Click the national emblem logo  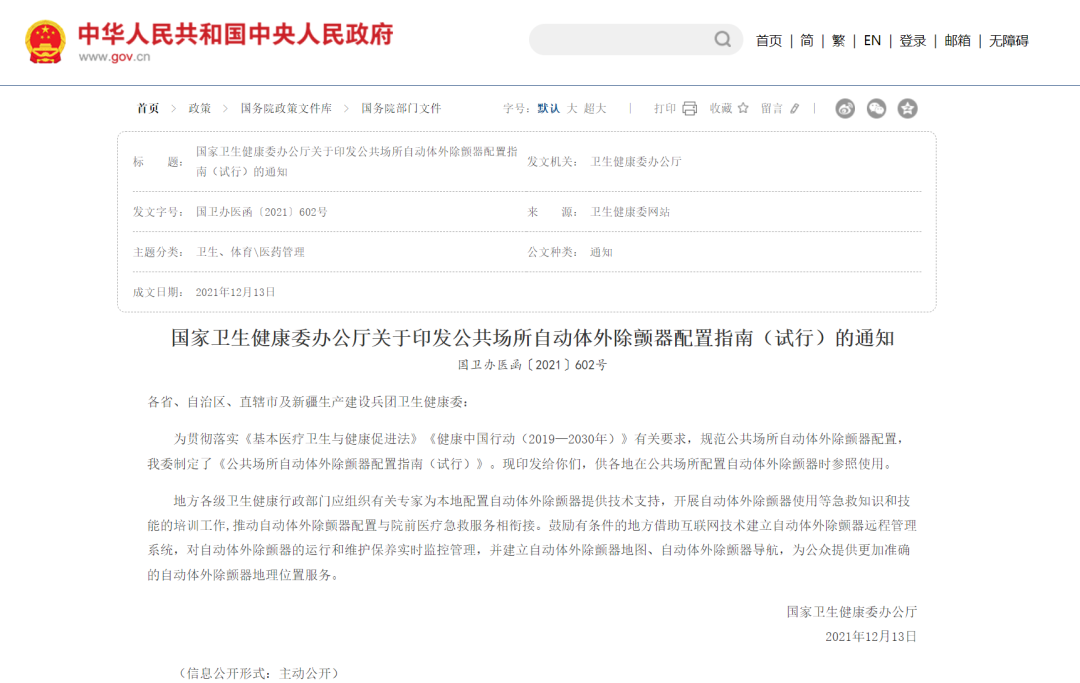click(x=45, y=41)
